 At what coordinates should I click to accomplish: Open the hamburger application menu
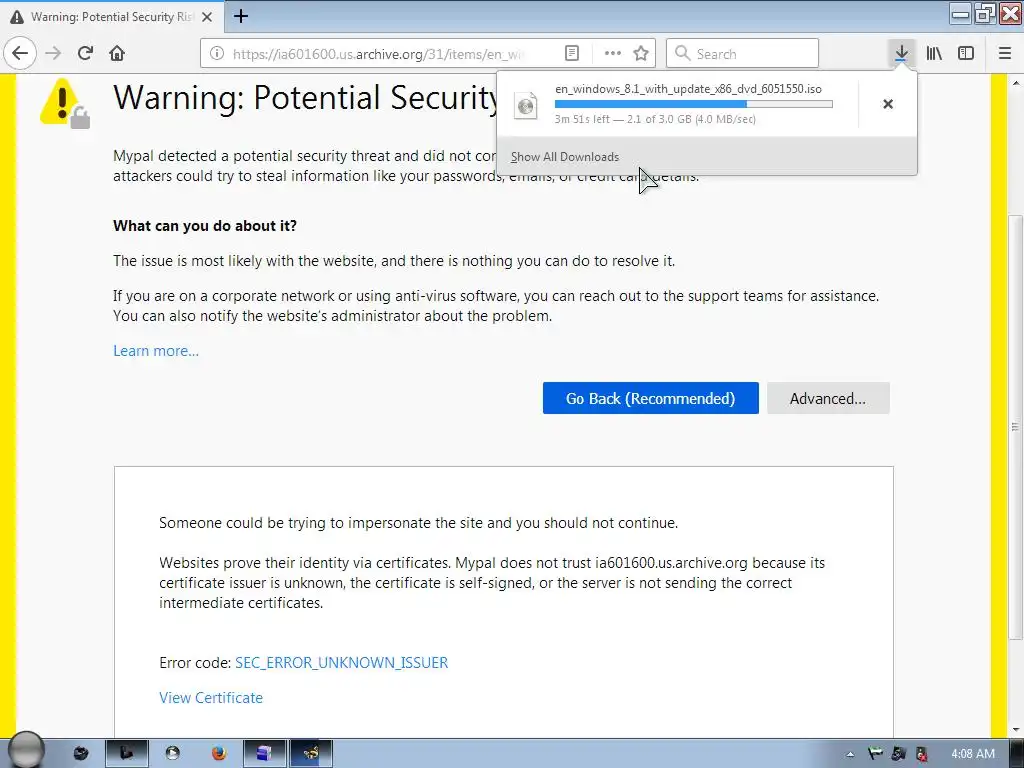1005,53
